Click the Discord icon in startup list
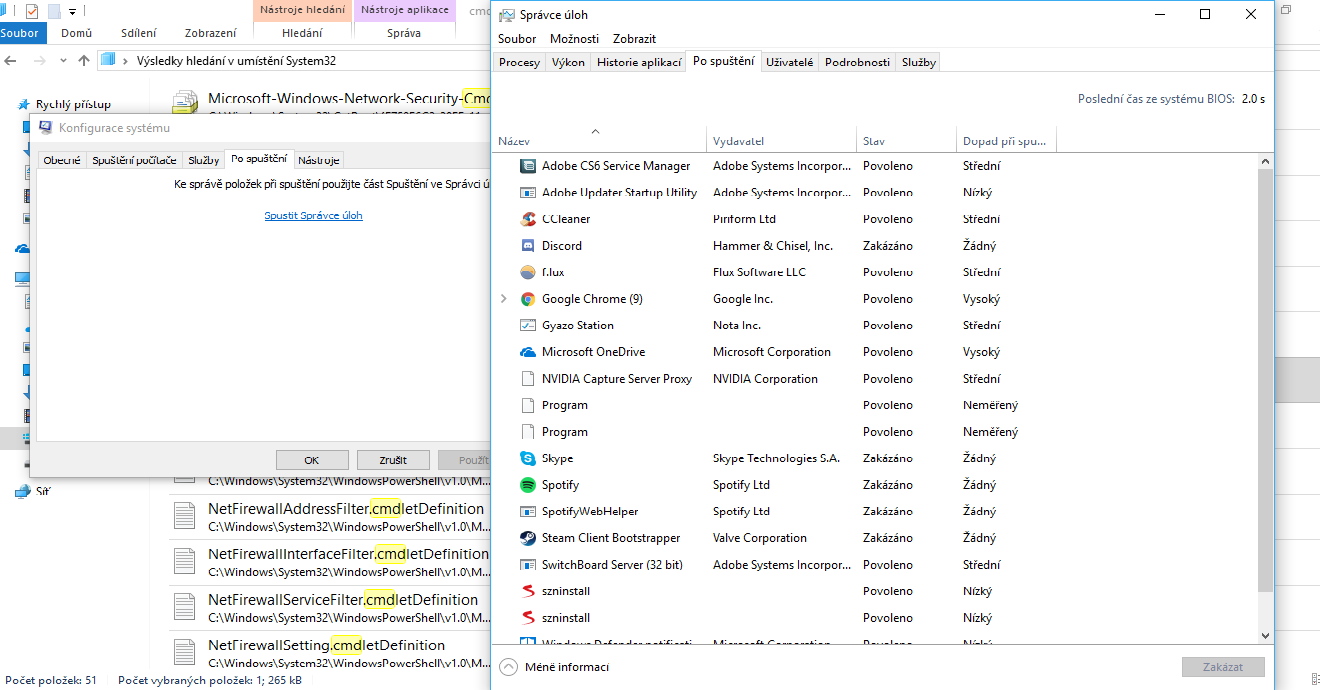1320x690 pixels. coord(528,246)
